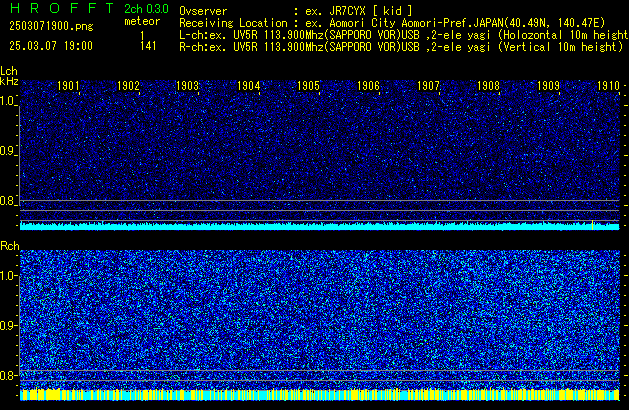Viewport: 629px width, 410px height.
Task: Click the 1904 time marker
Action: [x=248, y=86]
